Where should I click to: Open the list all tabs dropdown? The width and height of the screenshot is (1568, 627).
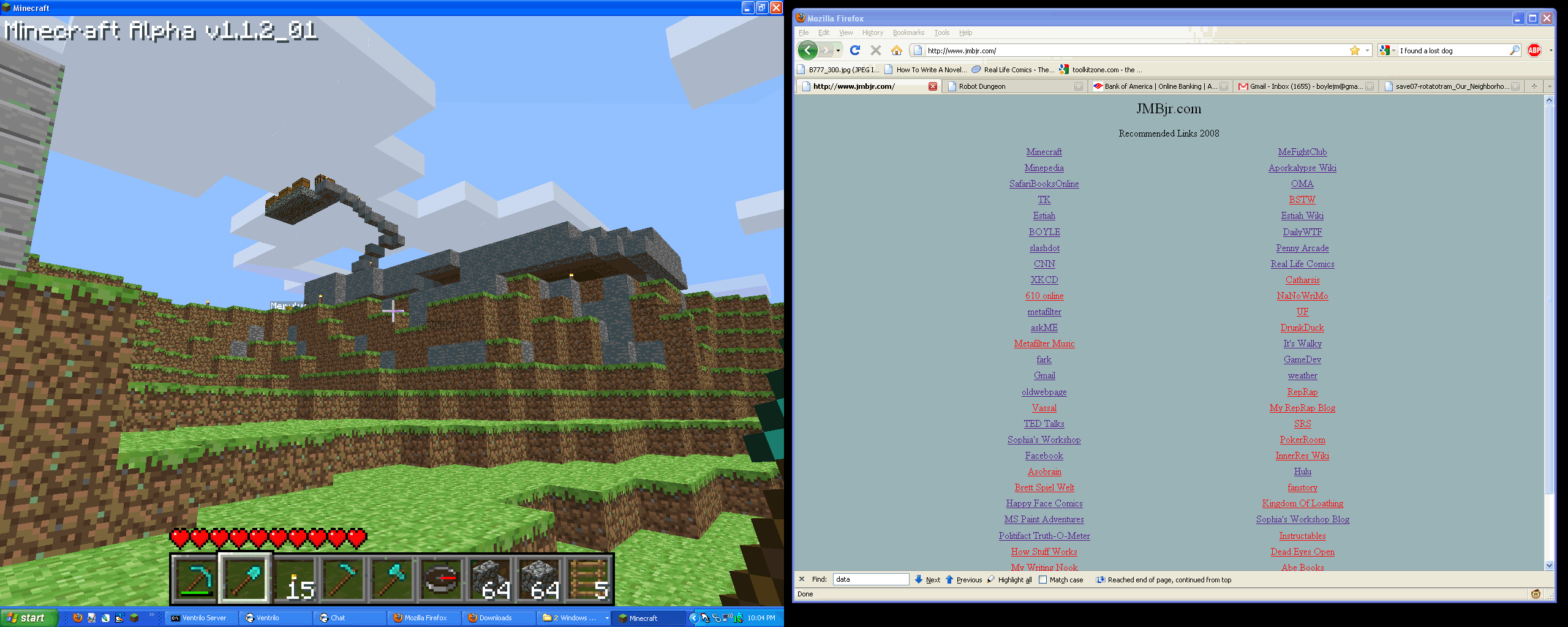tap(1550, 86)
